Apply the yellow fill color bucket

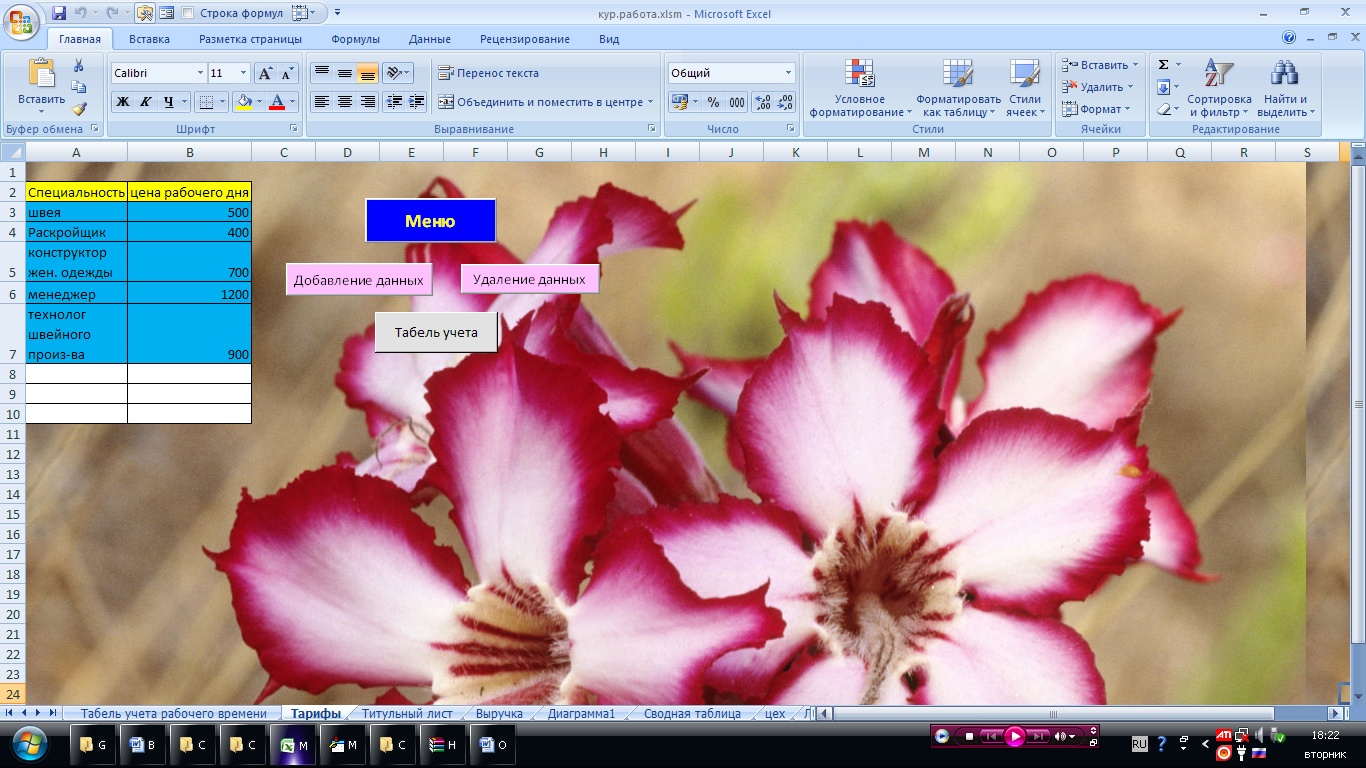click(243, 102)
